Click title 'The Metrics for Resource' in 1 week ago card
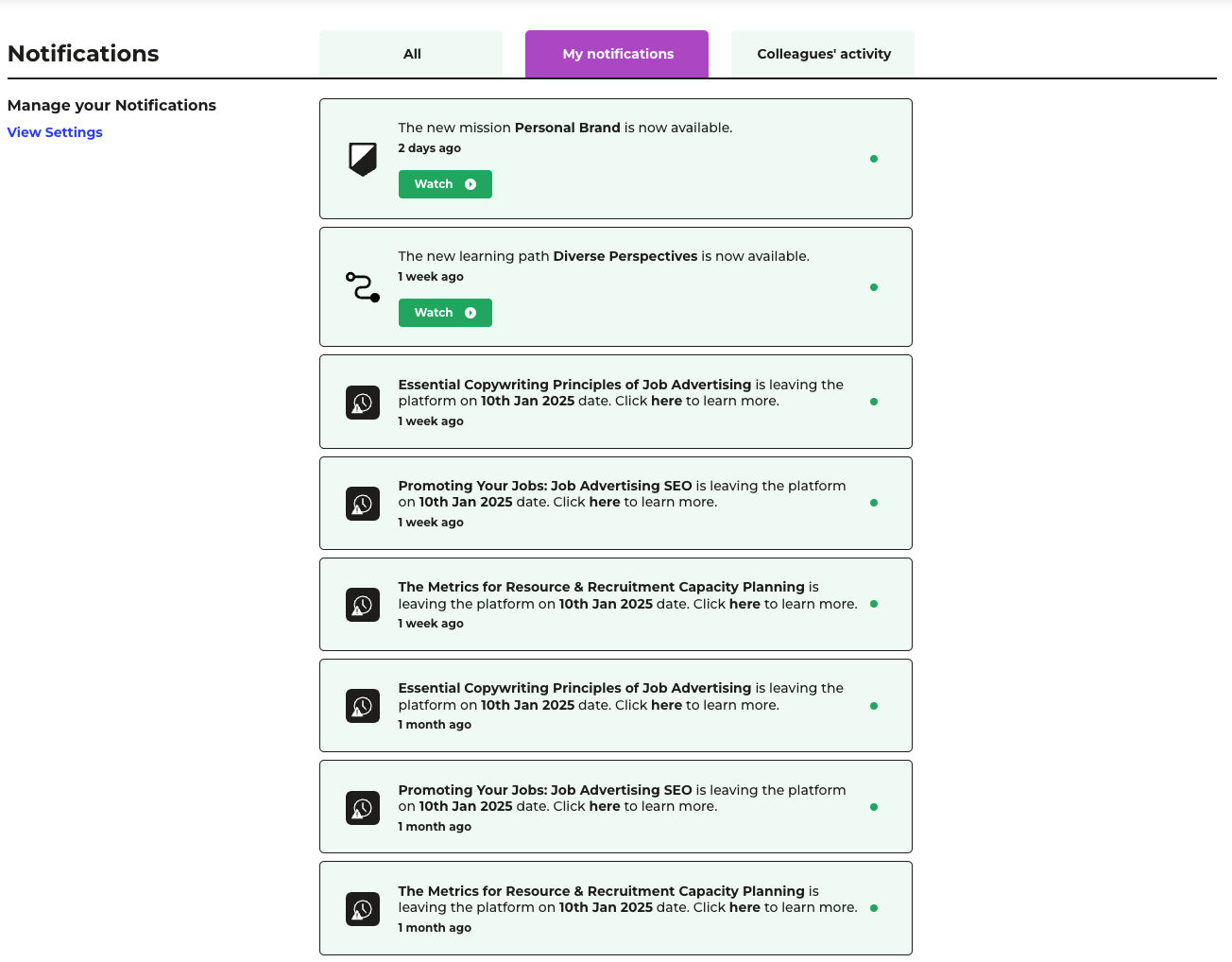 [602, 587]
